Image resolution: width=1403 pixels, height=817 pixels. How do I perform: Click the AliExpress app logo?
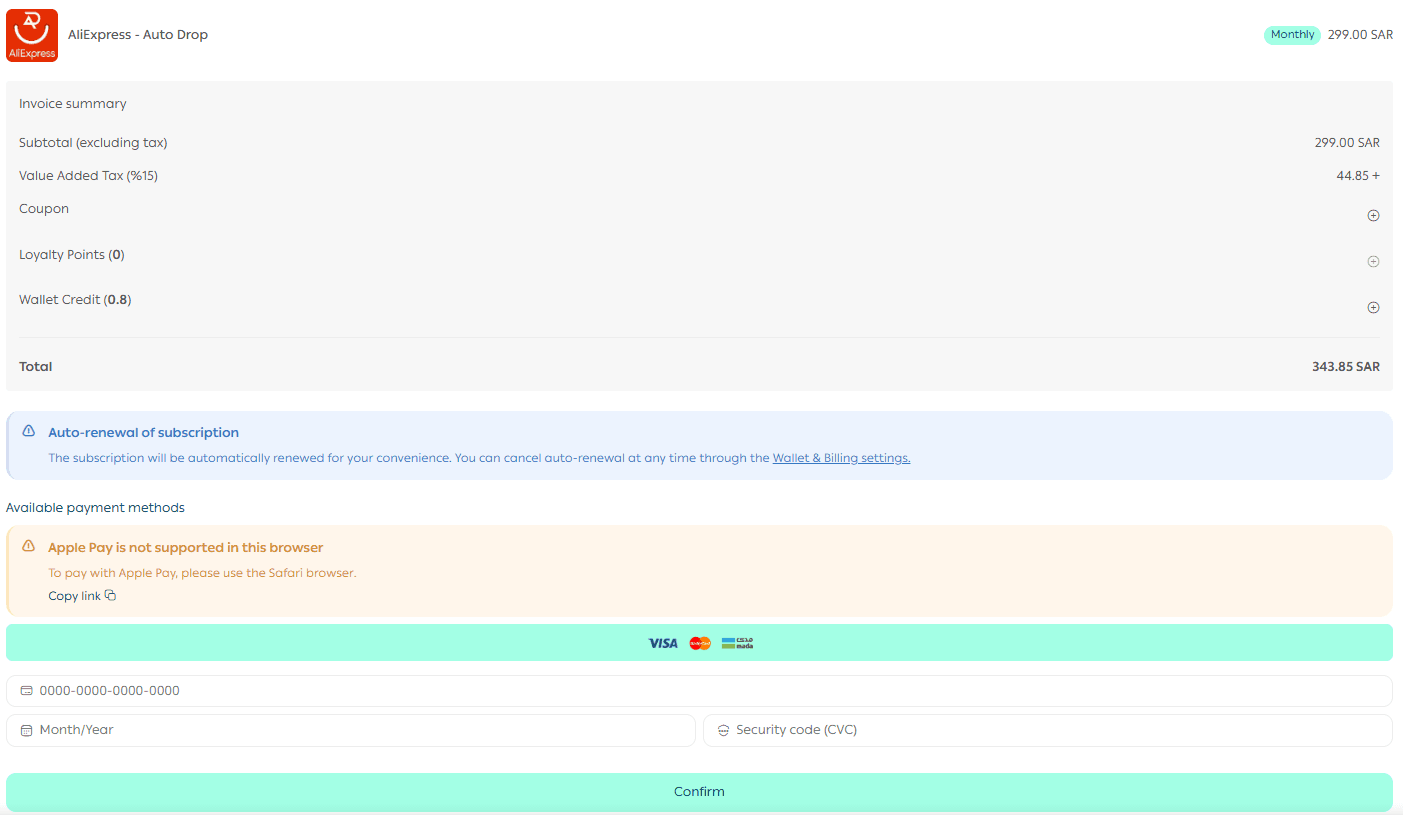point(32,35)
